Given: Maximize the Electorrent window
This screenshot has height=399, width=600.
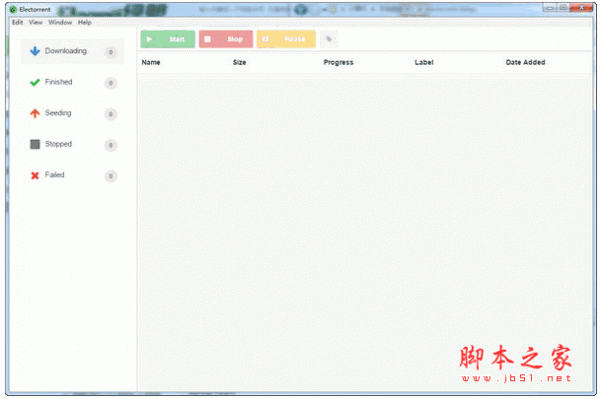Looking at the screenshot, I should pyautogui.click(x=564, y=7).
